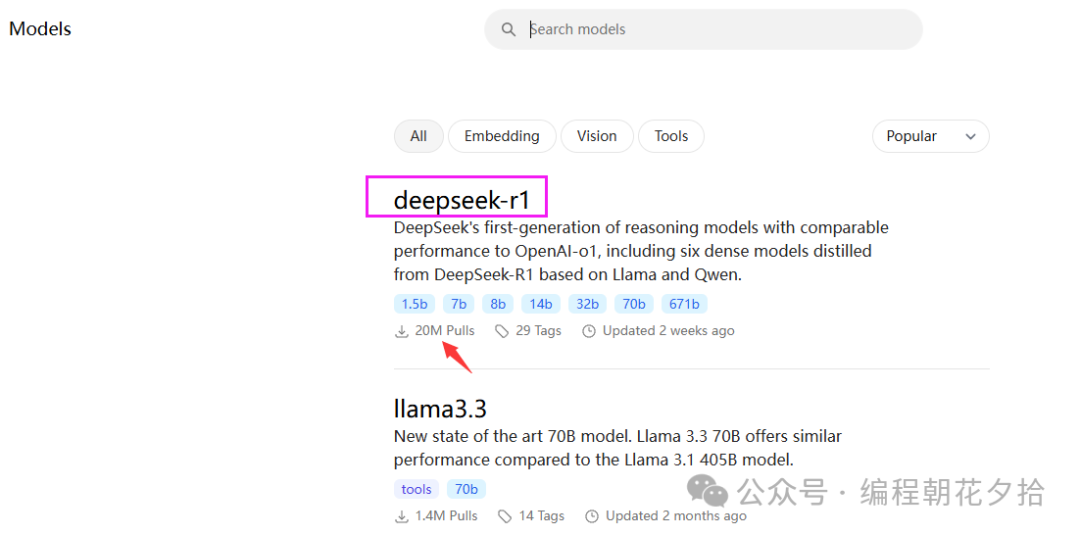
Task: Click the Models page heading
Action: [x=40, y=29]
